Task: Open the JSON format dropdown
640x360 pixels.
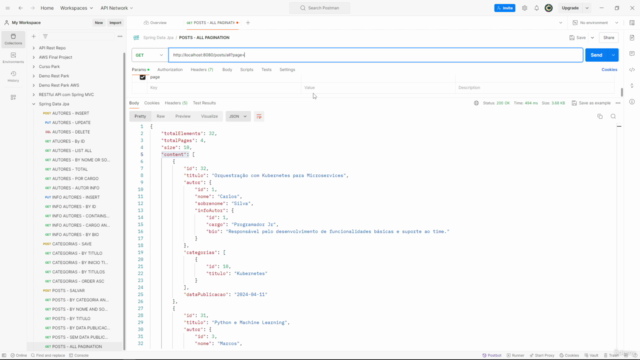Action: point(238,116)
